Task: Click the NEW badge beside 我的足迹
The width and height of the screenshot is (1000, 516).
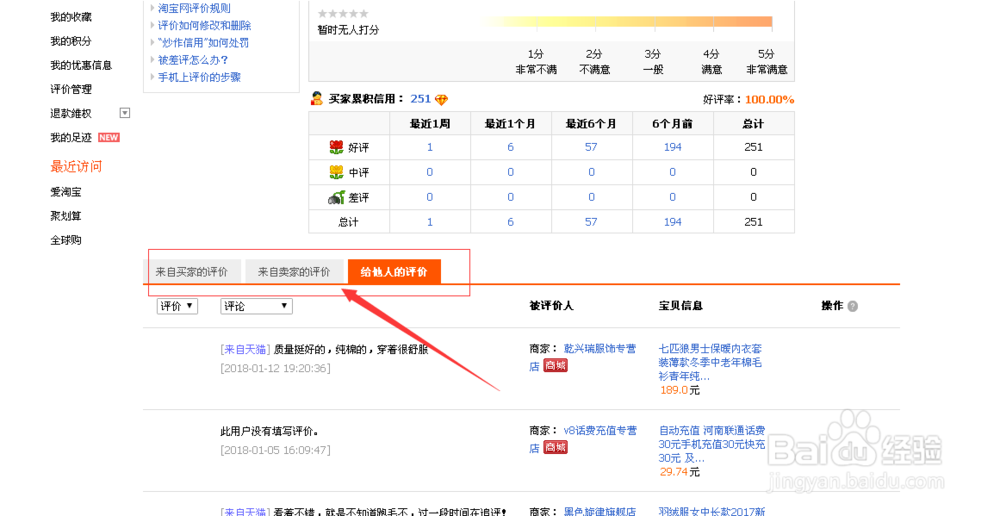Action: (x=109, y=138)
